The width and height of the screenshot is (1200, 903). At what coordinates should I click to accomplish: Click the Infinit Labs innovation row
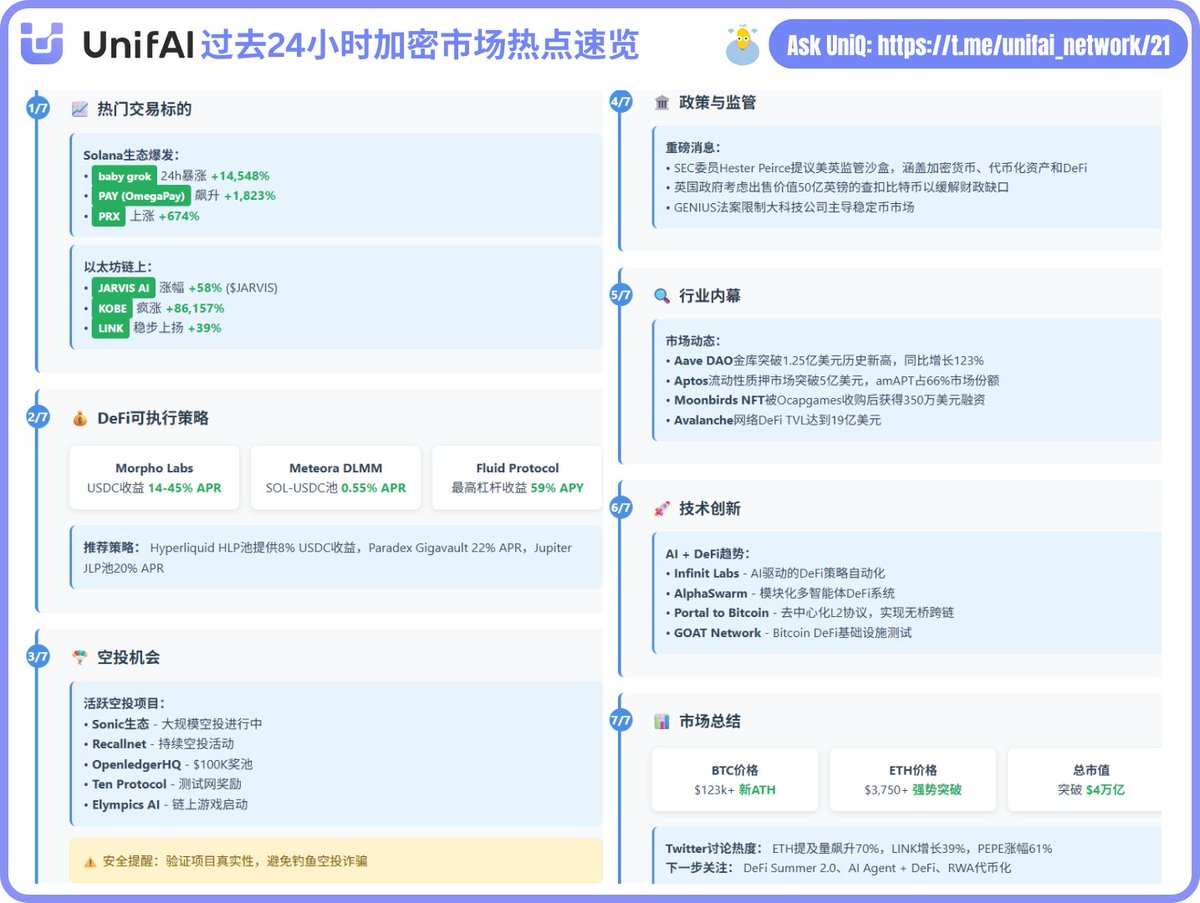pos(775,573)
